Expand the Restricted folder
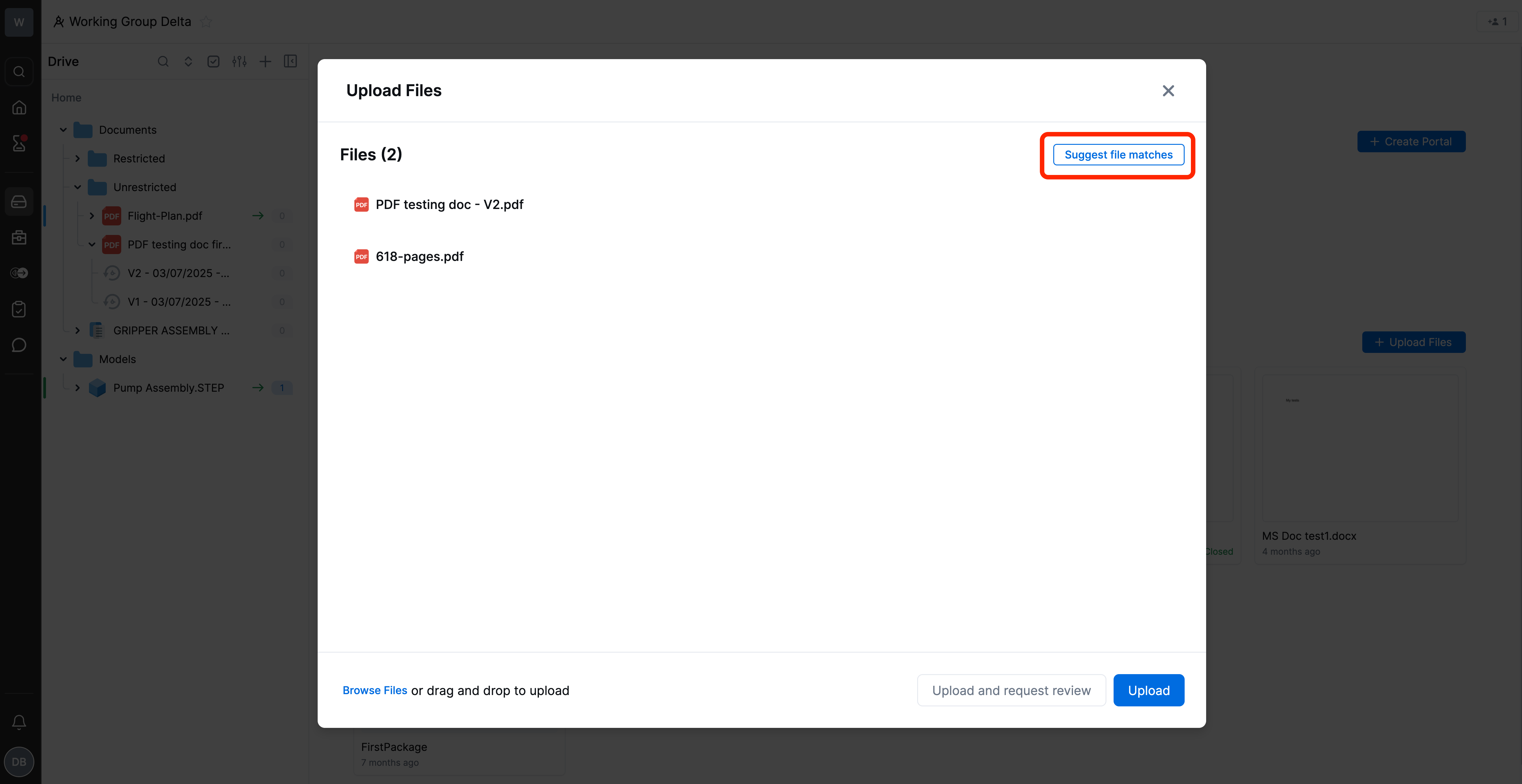 click(x=77, y=158)
